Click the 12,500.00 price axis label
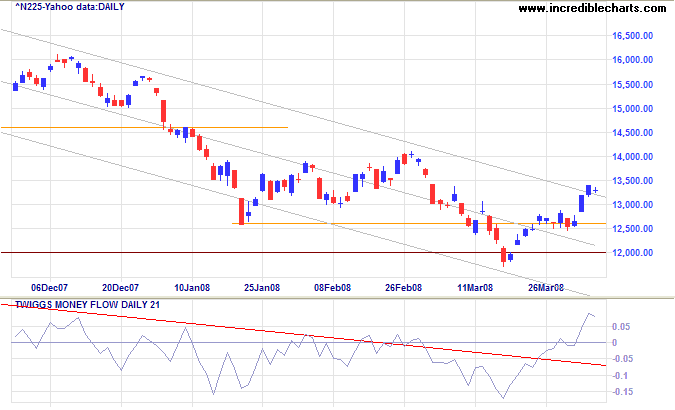675x410 pixels. click(632, 229)
